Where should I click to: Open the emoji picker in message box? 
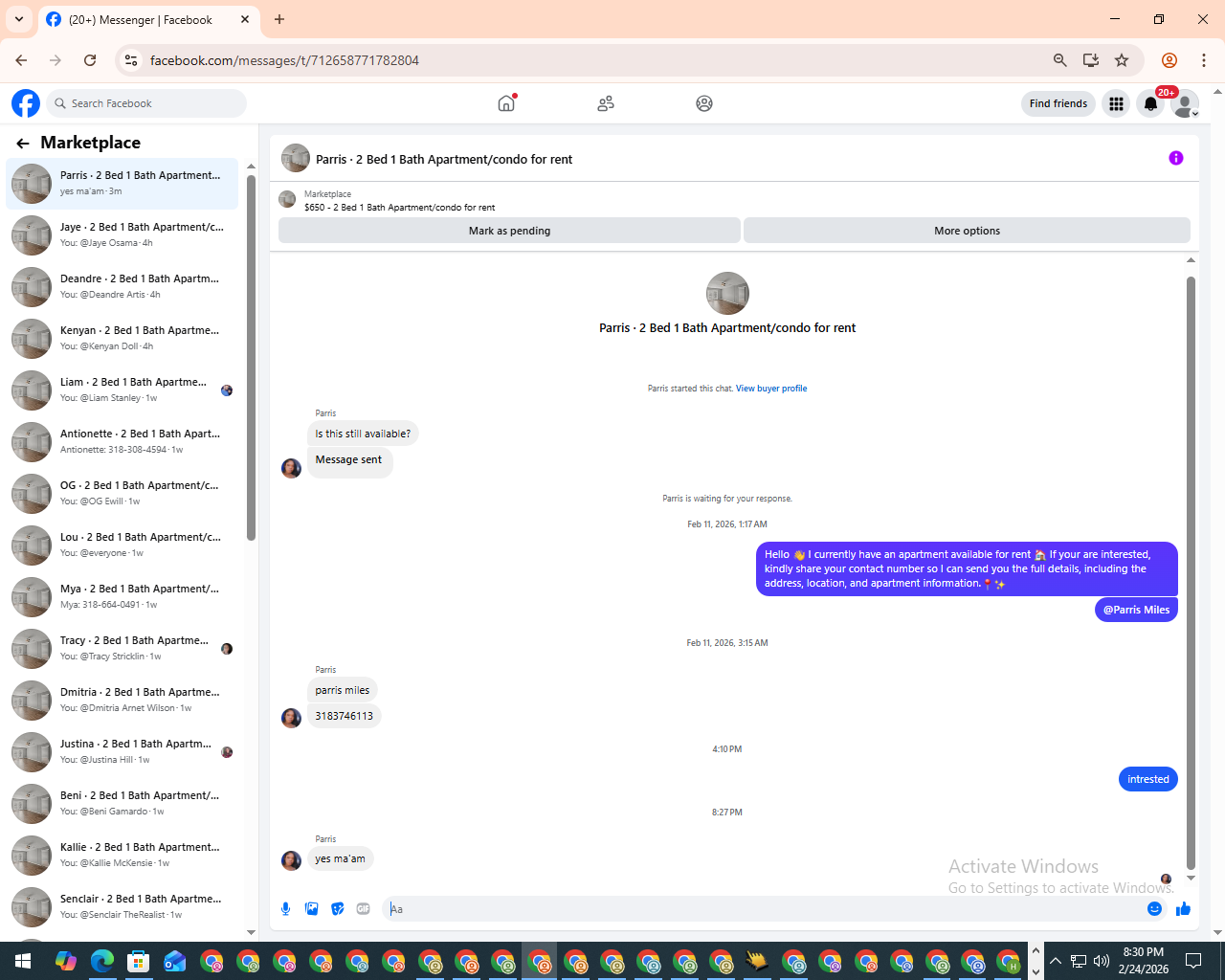coord(1155,908)
